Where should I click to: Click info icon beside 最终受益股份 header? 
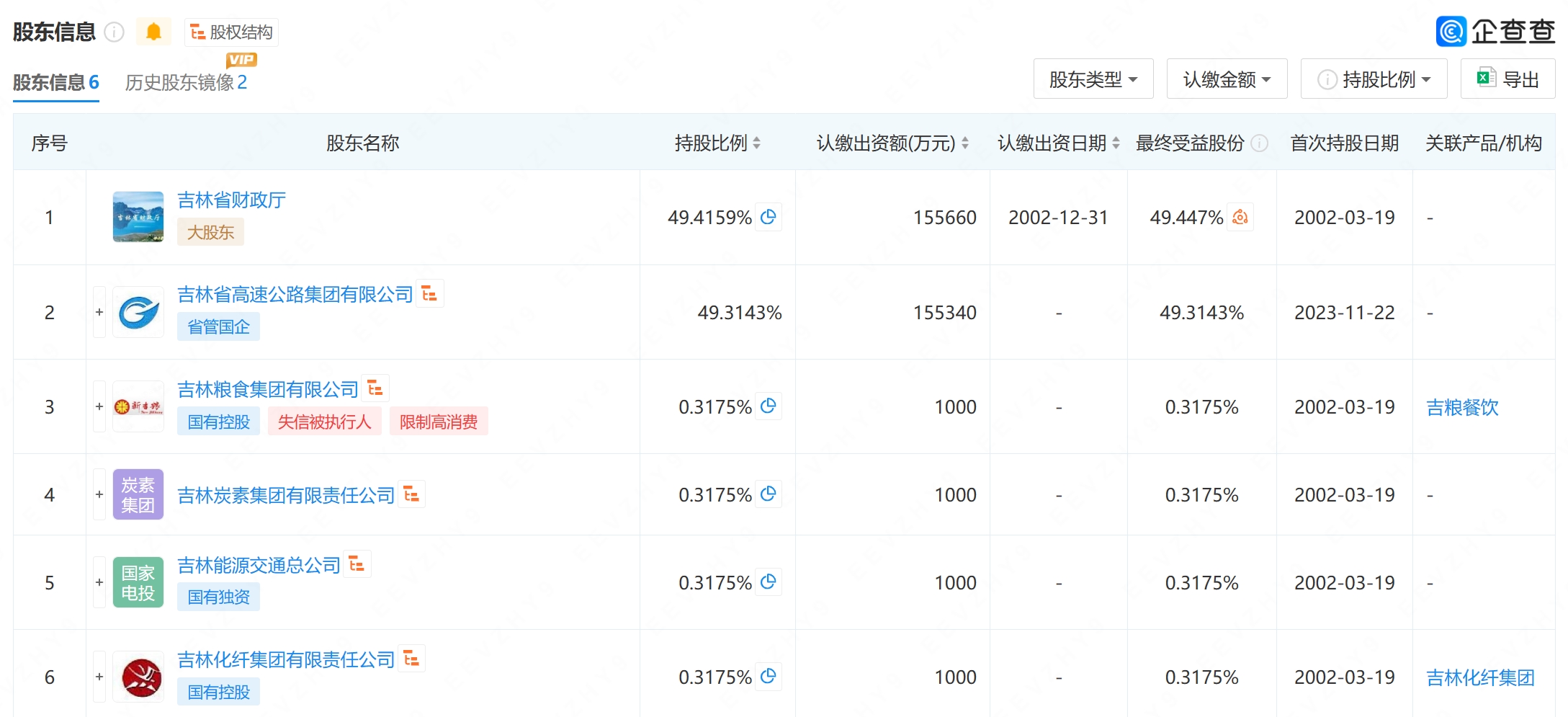pos(1260,143)
